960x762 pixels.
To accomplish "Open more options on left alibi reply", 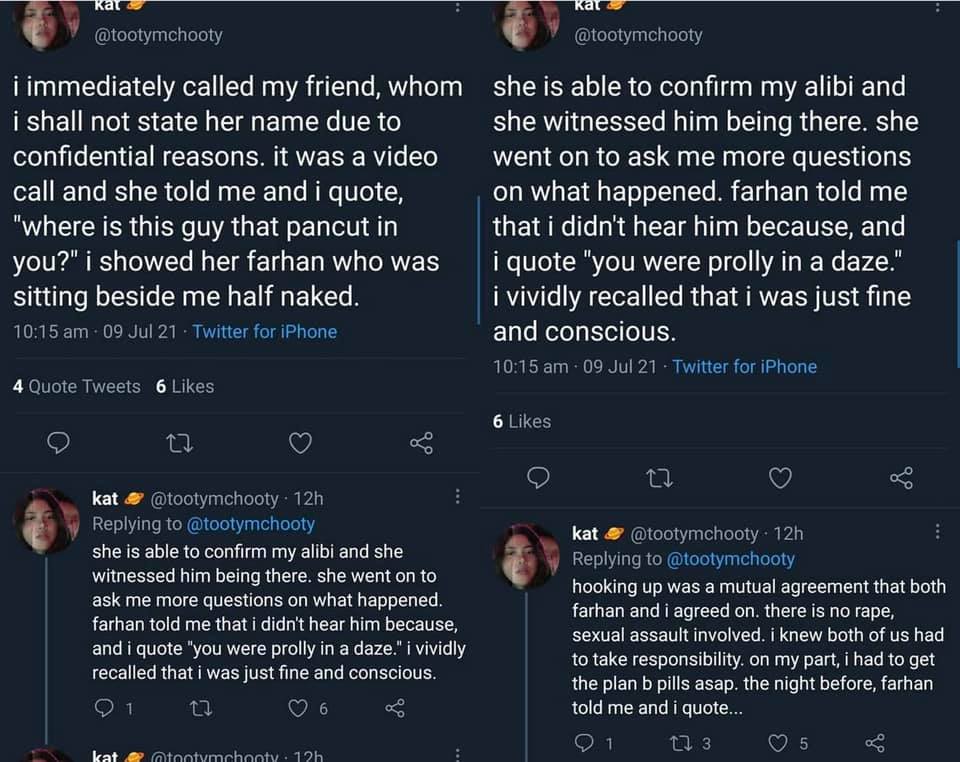I will point(457,496).
